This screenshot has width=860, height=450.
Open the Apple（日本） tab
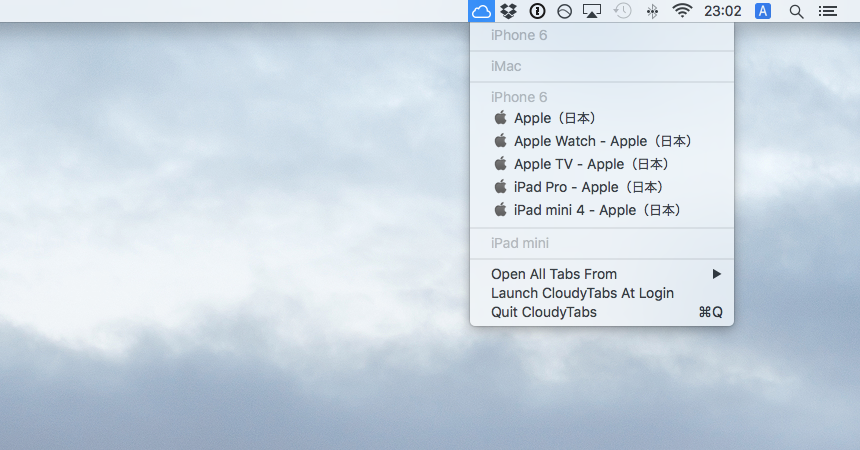(602, 118)
